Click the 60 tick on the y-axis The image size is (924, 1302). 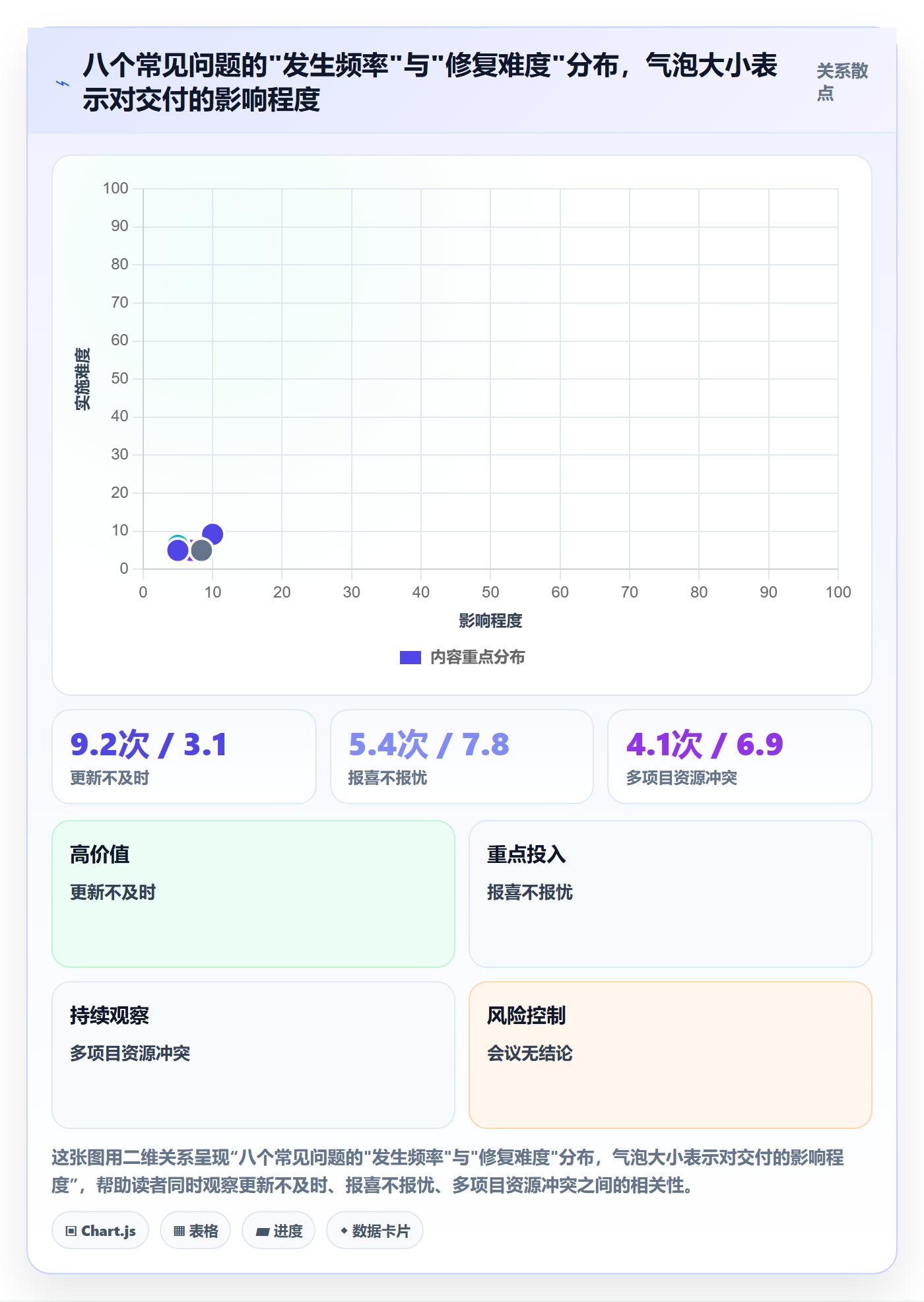pos(119,340)
